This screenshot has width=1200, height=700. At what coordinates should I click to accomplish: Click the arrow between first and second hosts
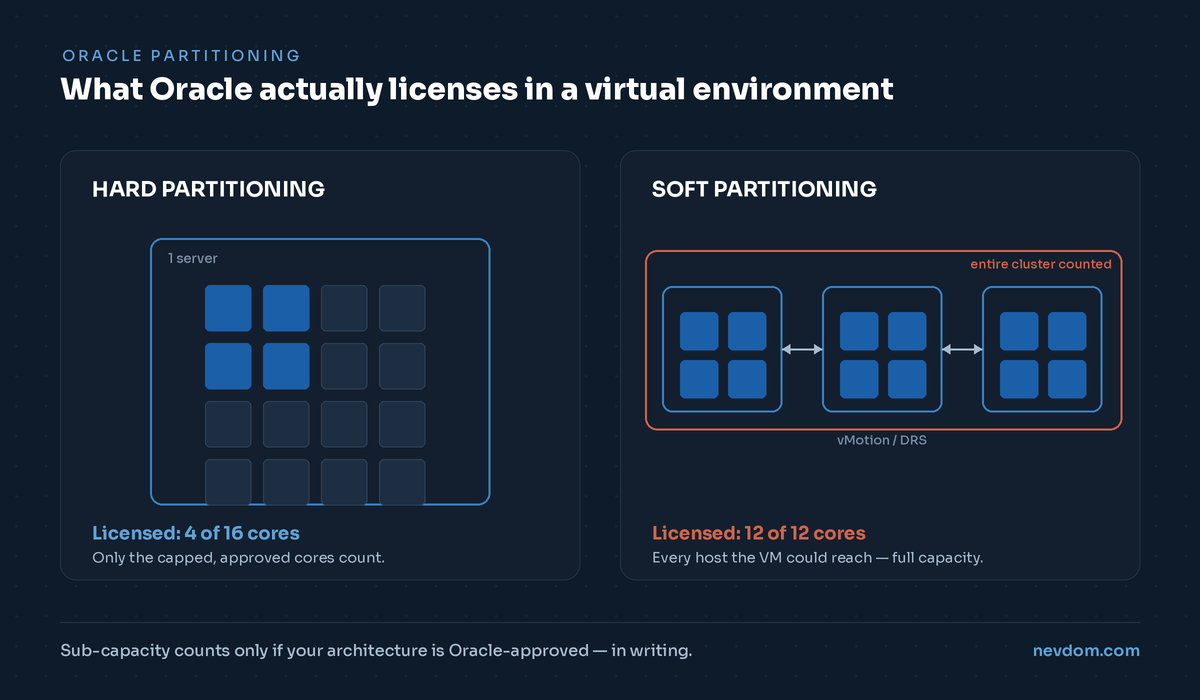pos(802,349)
